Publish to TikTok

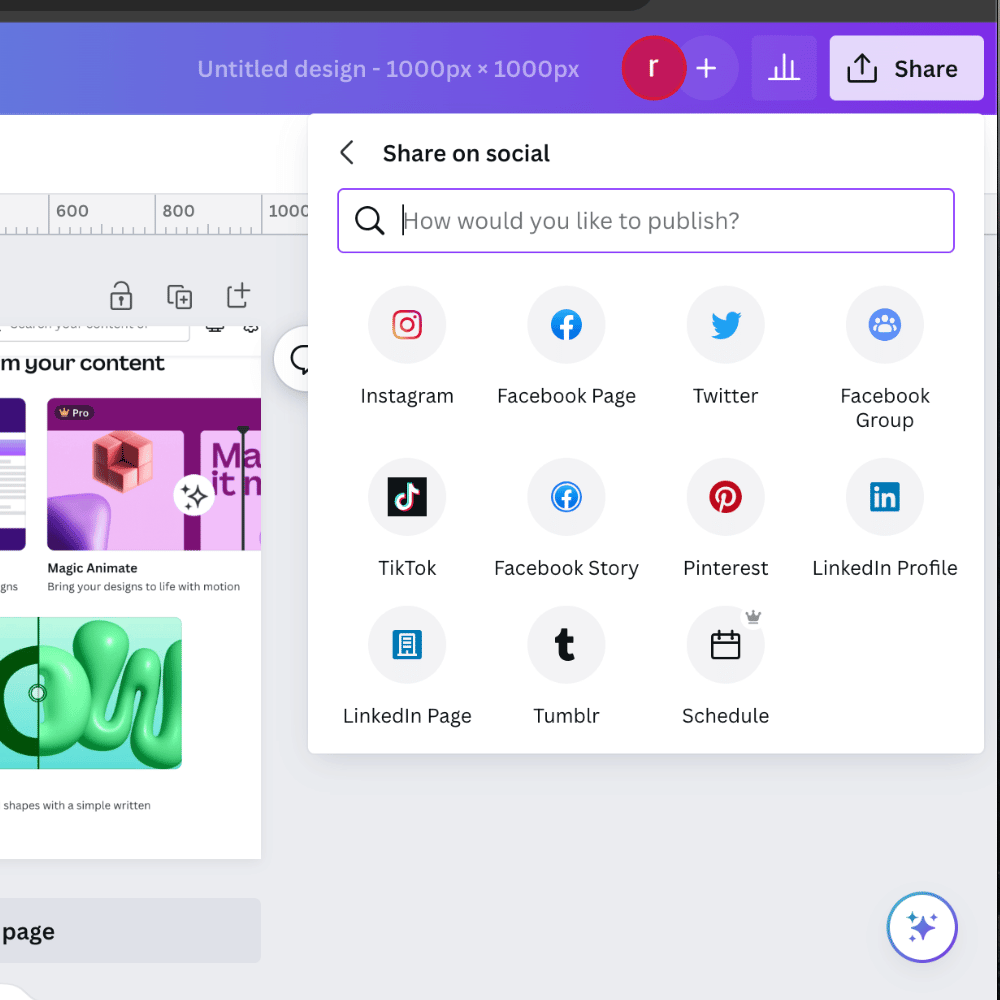pos(407,497)
